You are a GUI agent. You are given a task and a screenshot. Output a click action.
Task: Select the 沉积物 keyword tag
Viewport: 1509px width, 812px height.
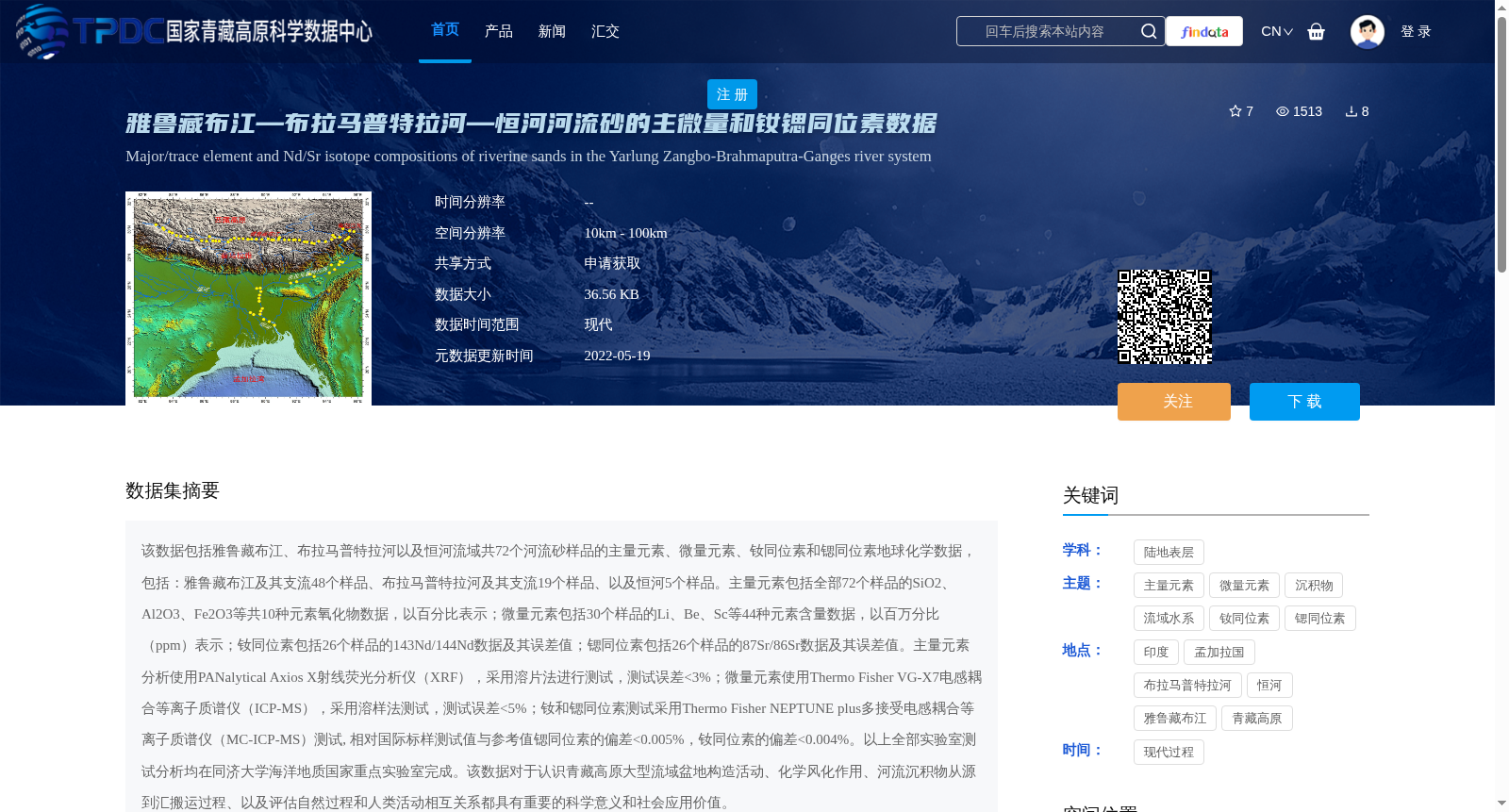coord(1314,586)
